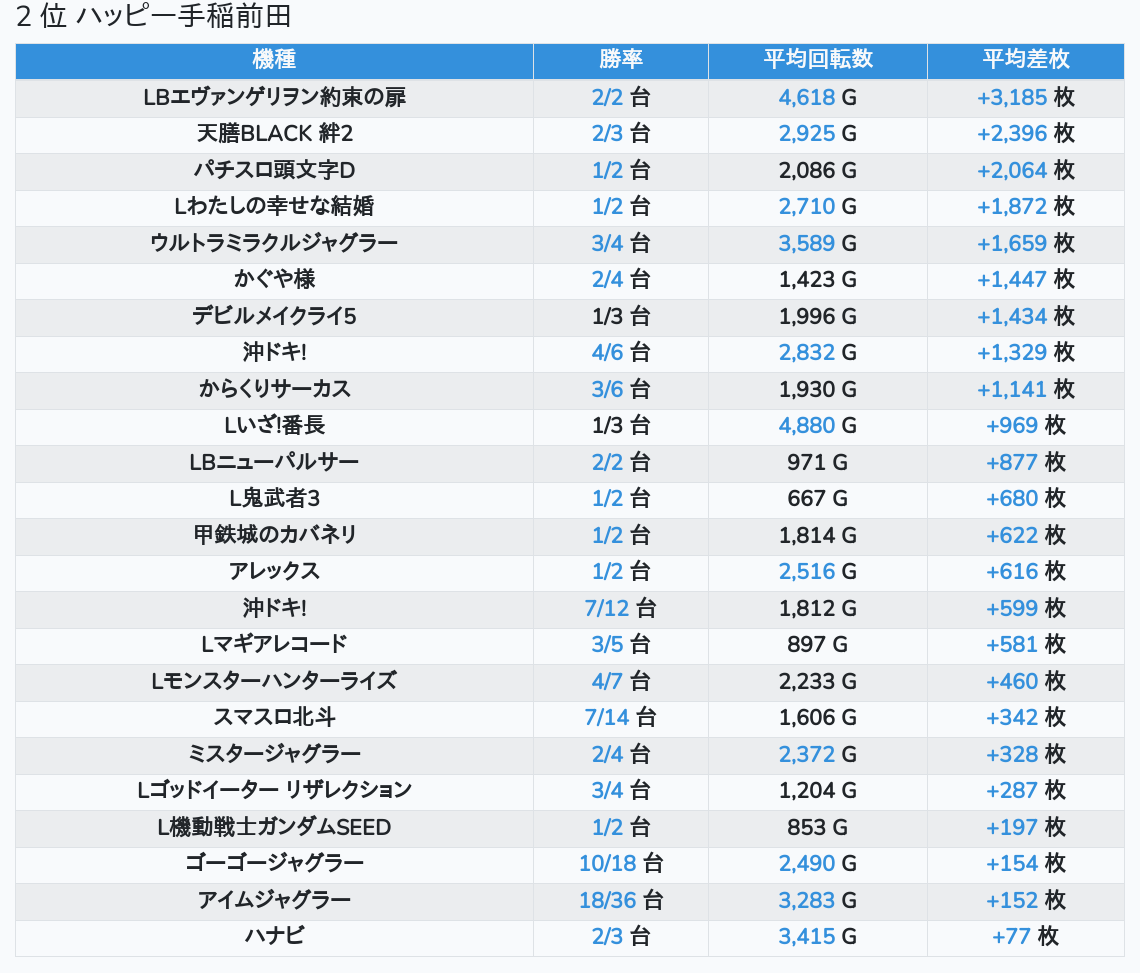Screen dimensions: 1140x973
Task: Select the +77 枚 average difference value
Action: coord(1026,937)
